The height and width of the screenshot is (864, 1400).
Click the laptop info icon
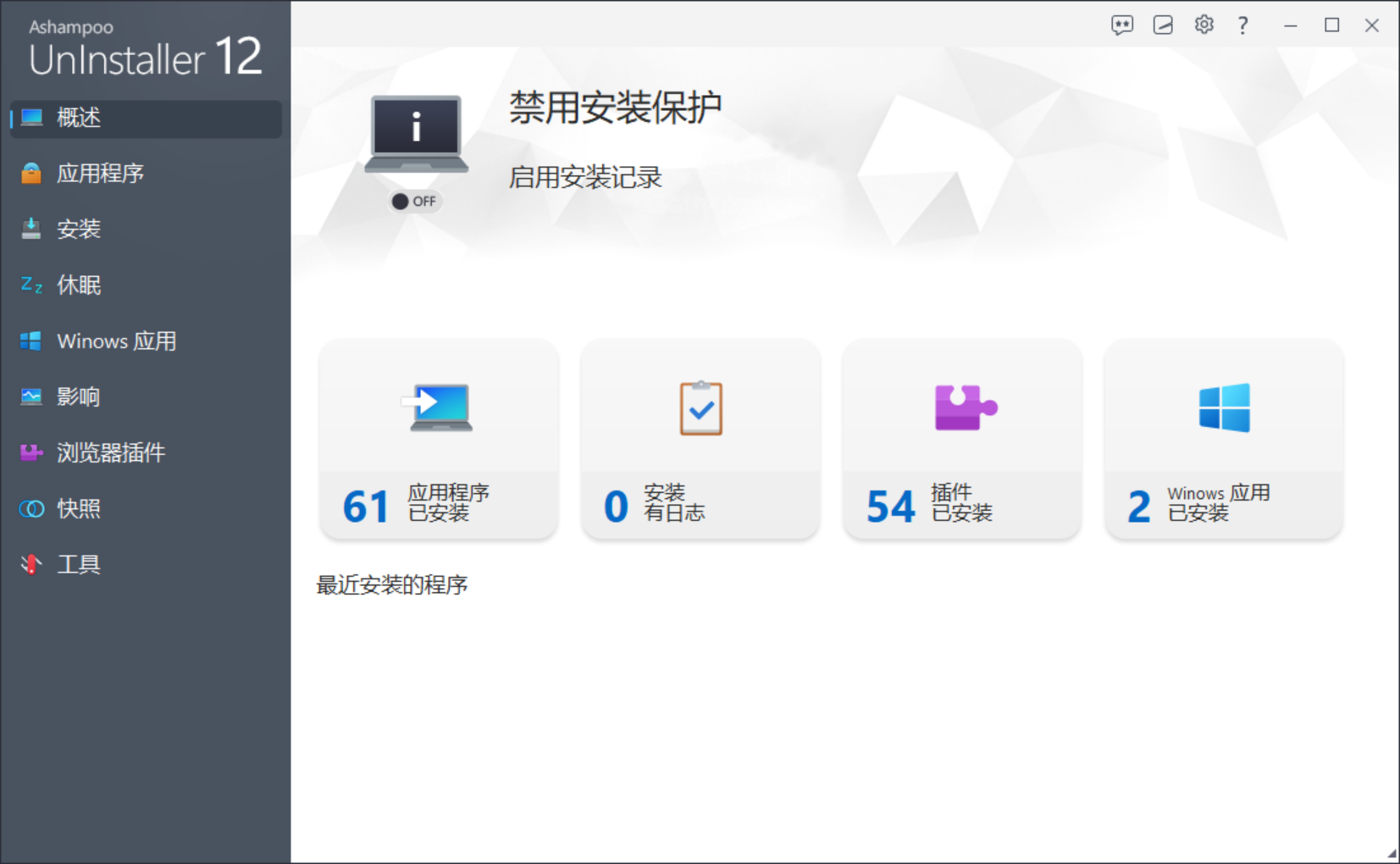coord(416,134)
